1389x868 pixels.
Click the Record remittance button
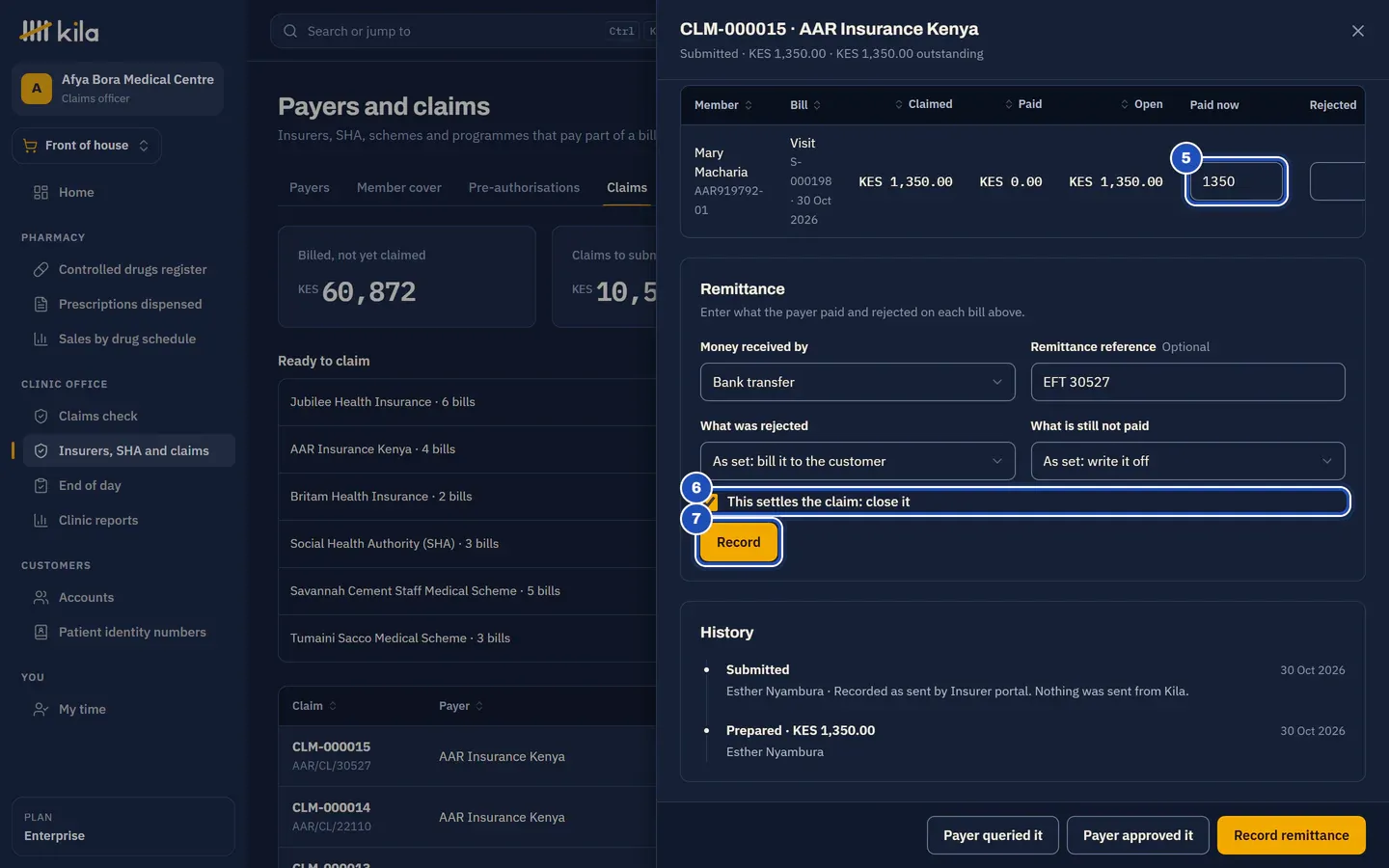point(1292,835)
